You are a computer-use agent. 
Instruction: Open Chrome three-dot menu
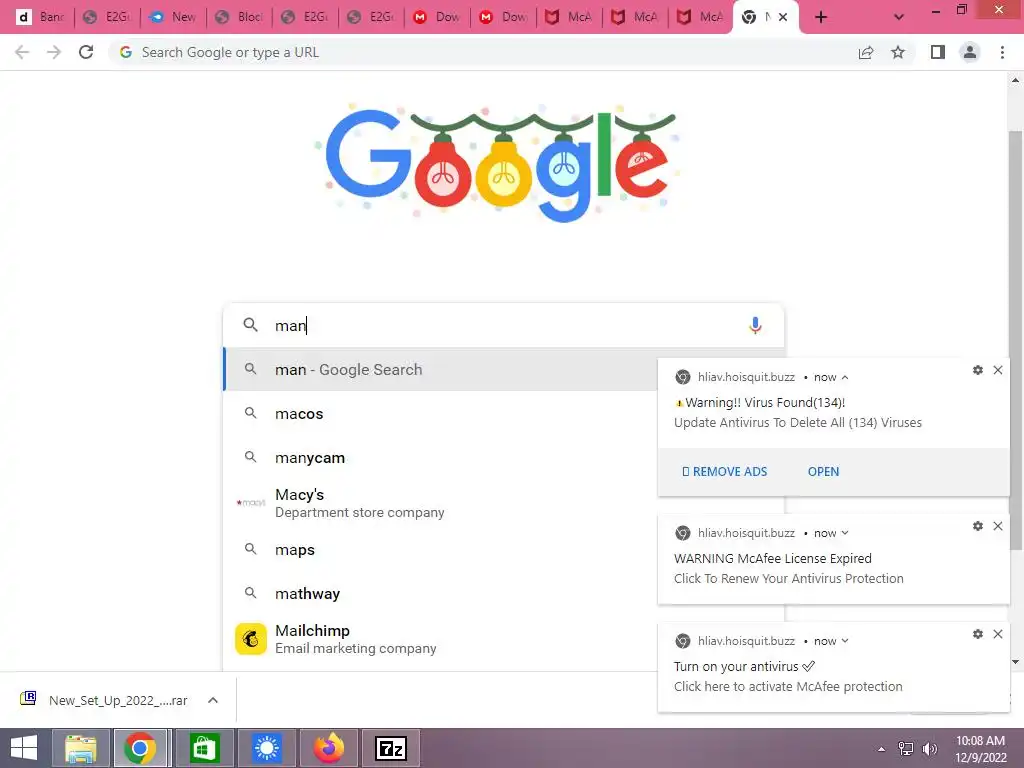[1002, 52]
